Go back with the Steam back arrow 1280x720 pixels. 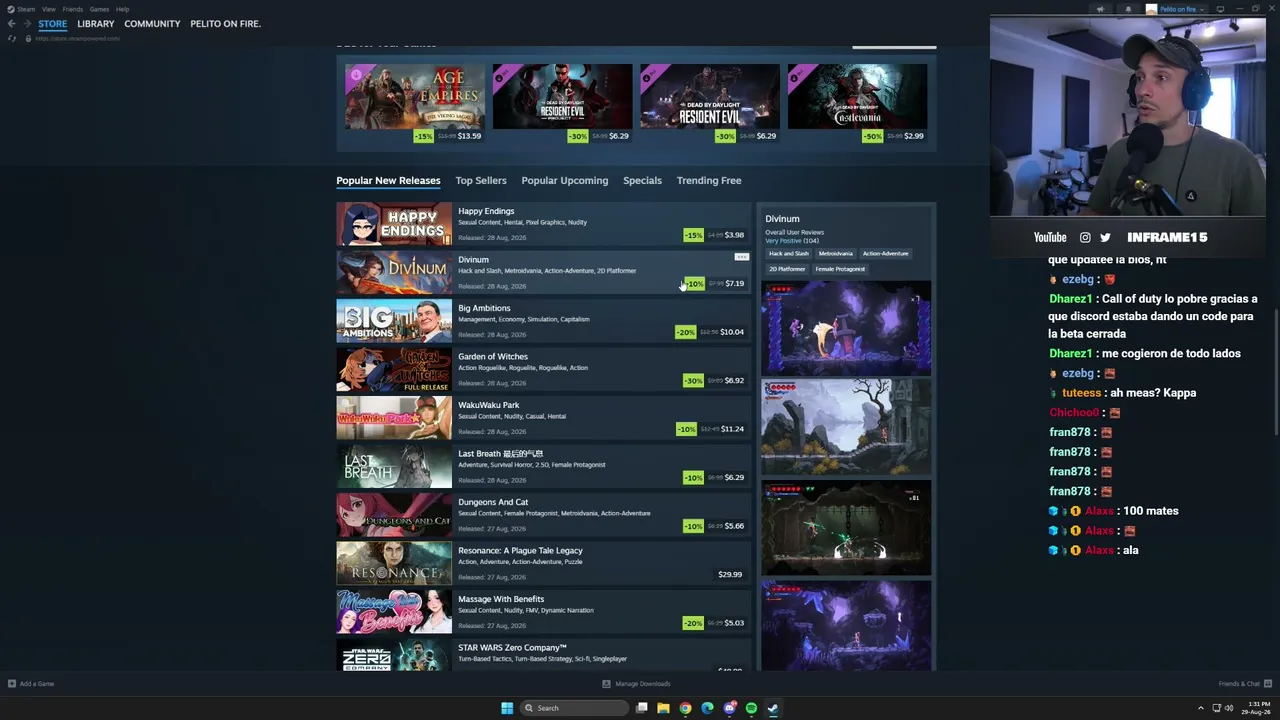(x=11, y=23)
